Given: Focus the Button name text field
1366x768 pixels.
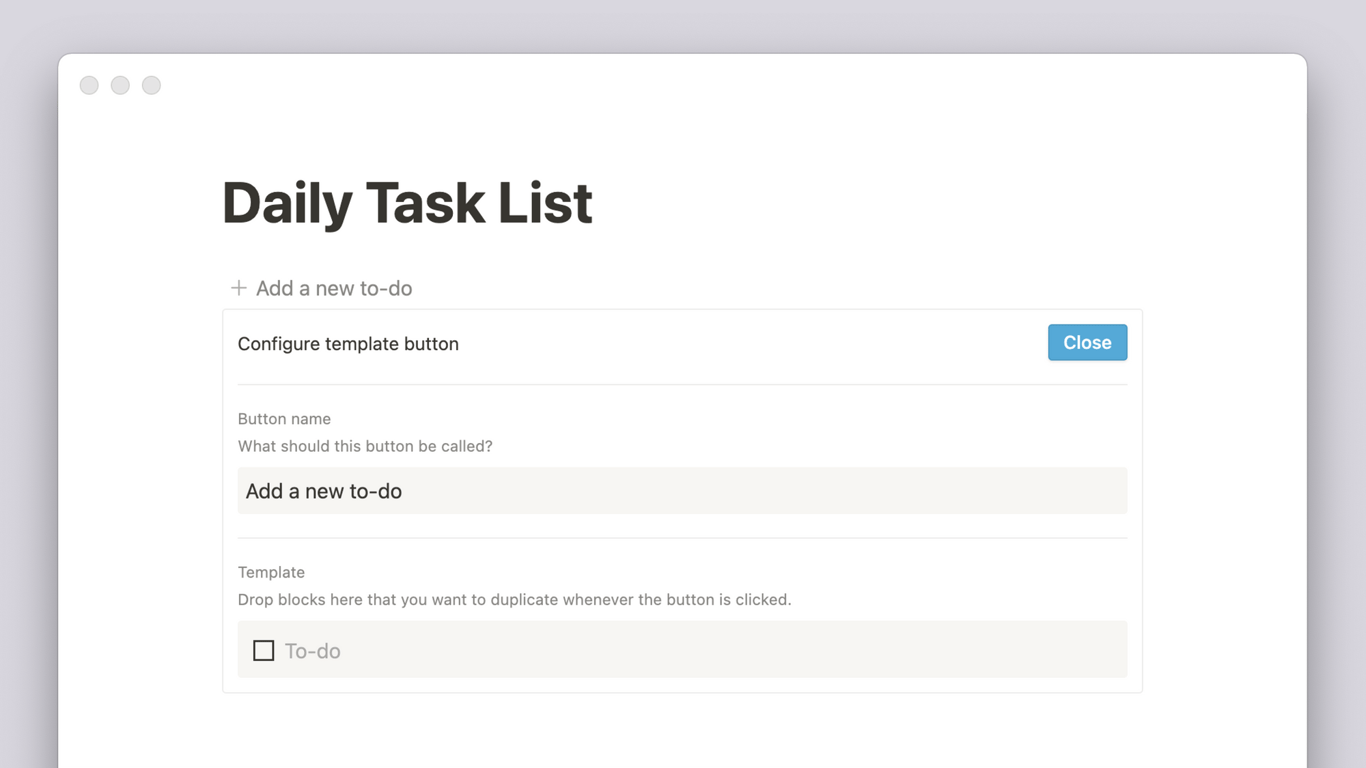Looking at the screenshot, I should [682, 491].
